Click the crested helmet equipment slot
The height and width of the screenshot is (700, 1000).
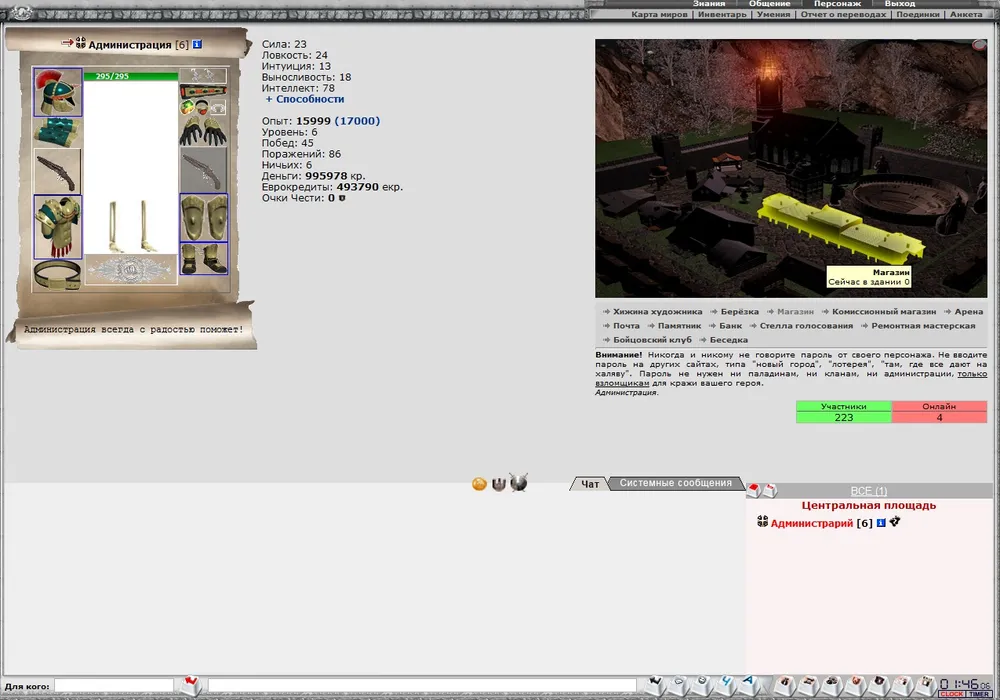point(57,92)
